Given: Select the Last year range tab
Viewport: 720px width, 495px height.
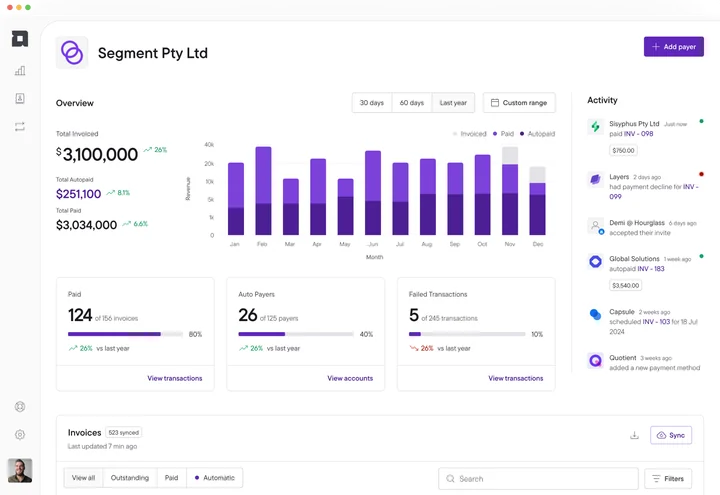Looking at the screenshot, I should coord(453,103).
